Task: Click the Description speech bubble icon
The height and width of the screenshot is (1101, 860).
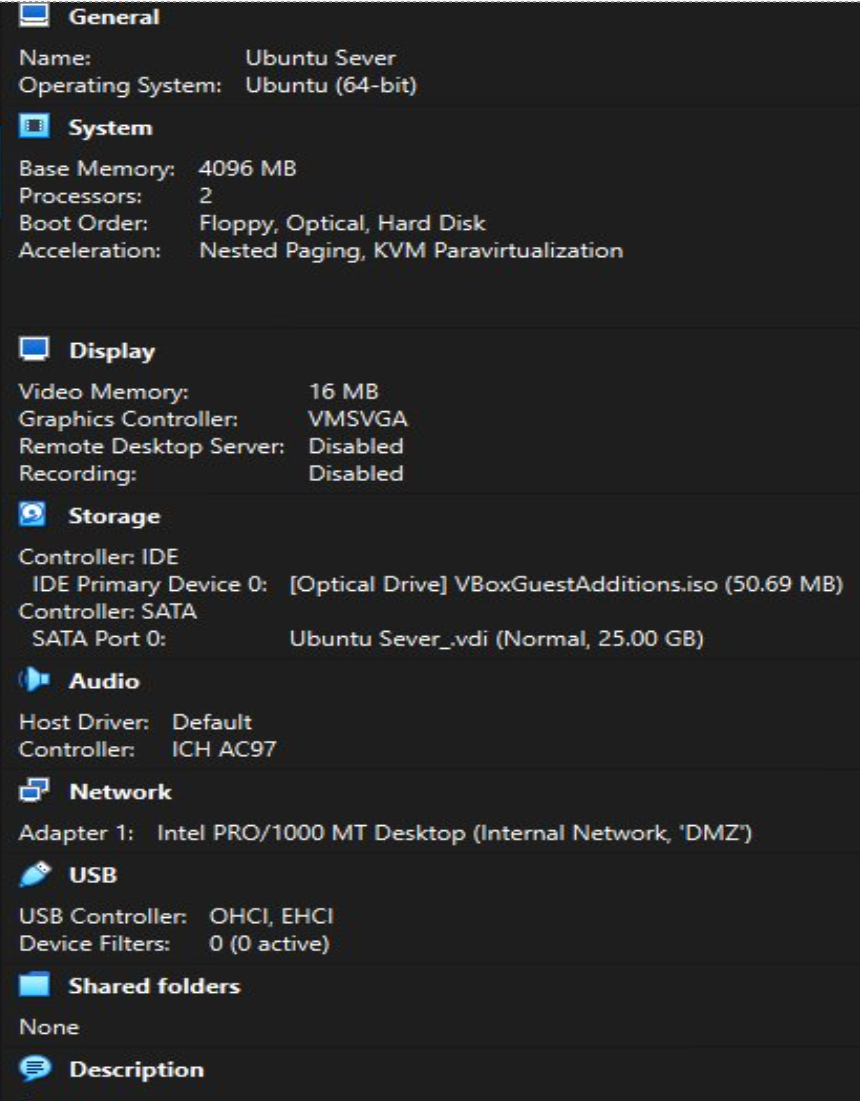Action: (34, 1069)
